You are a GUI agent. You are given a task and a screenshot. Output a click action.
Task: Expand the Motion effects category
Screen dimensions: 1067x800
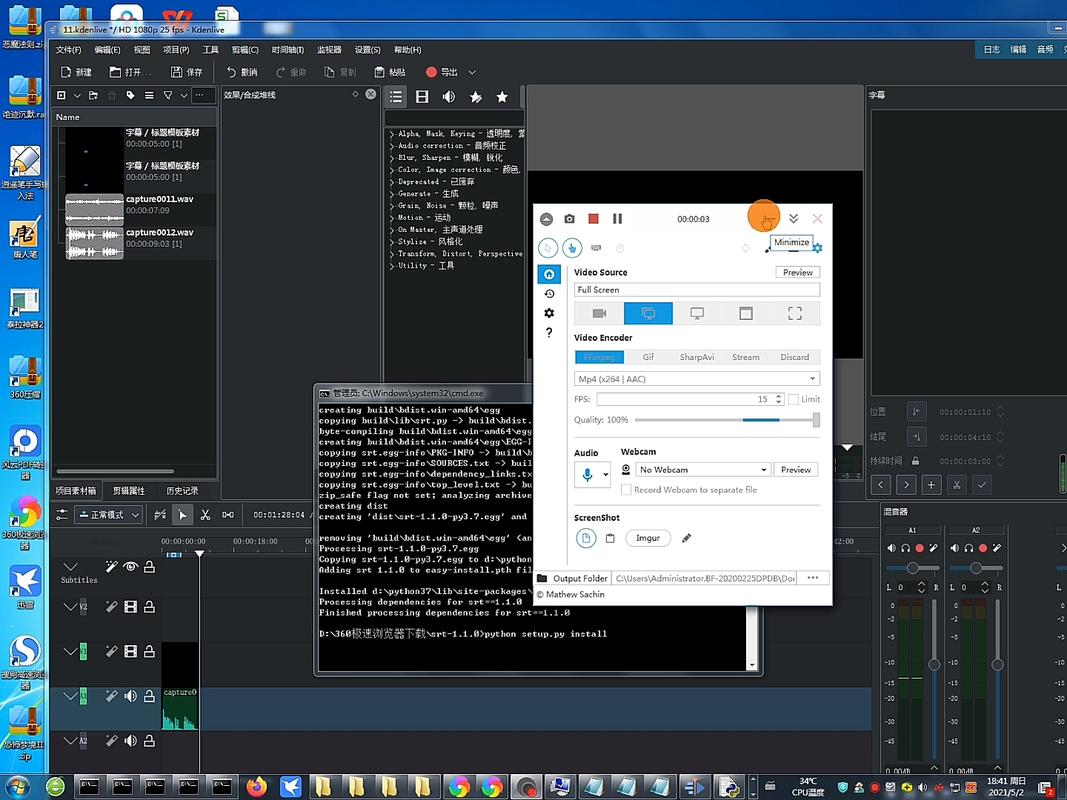pyautogui.click(x=393, y=218)
